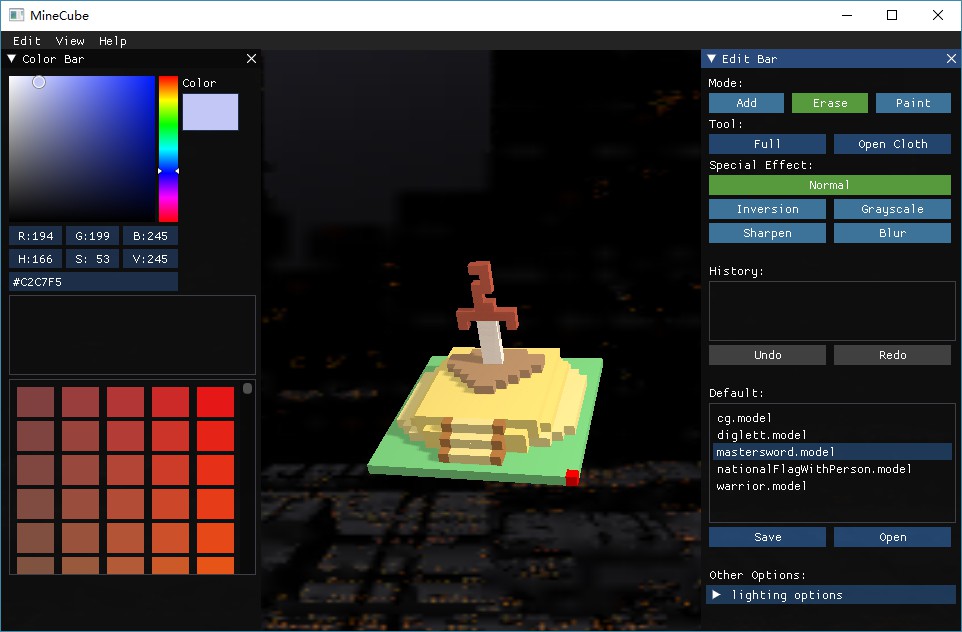The image size is (962, 632).
Task: Open the Help menu
Action: tap(113, 41)
